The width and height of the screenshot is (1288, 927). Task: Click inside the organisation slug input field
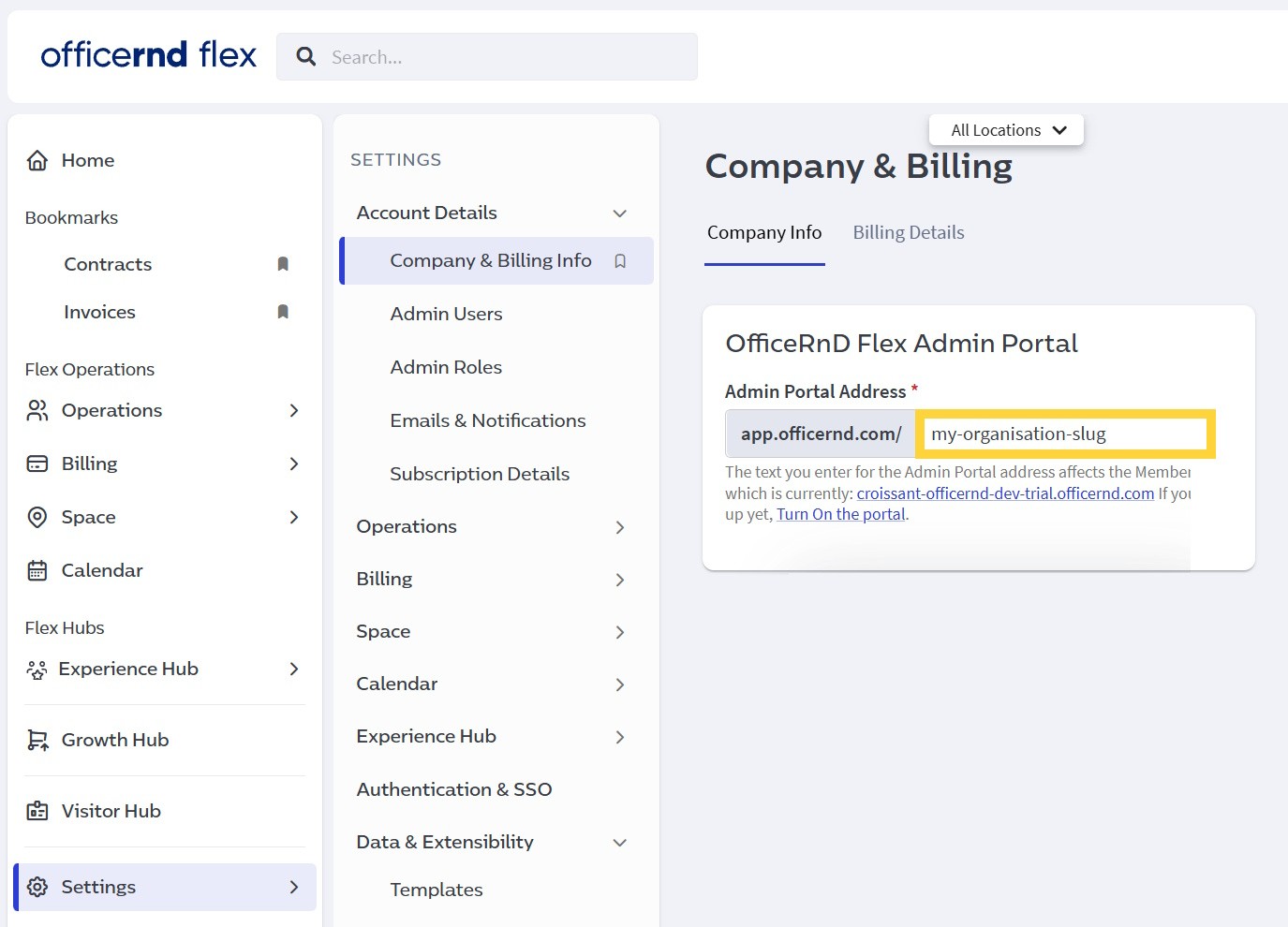1065,434
